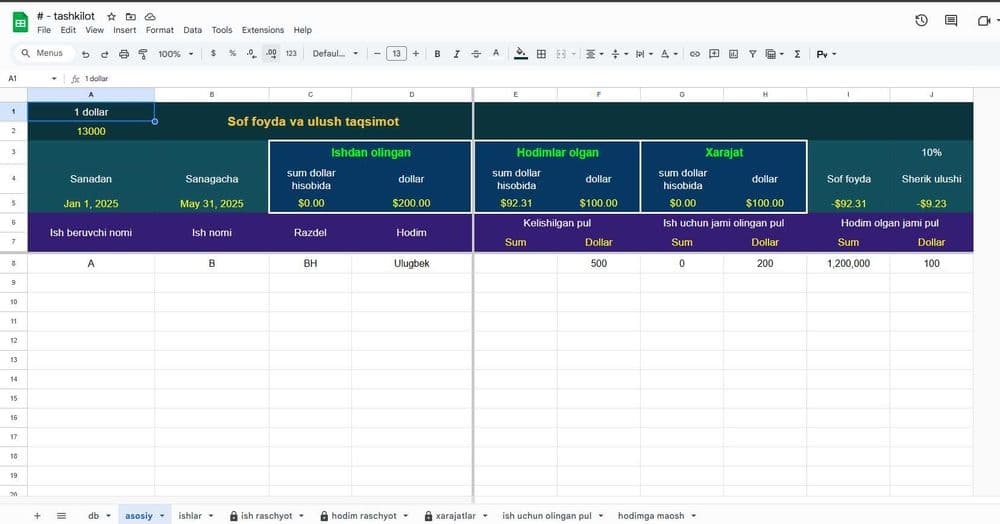1000x524 pixels.
Task: Create a filter
Action: click(x=753, y=54)
